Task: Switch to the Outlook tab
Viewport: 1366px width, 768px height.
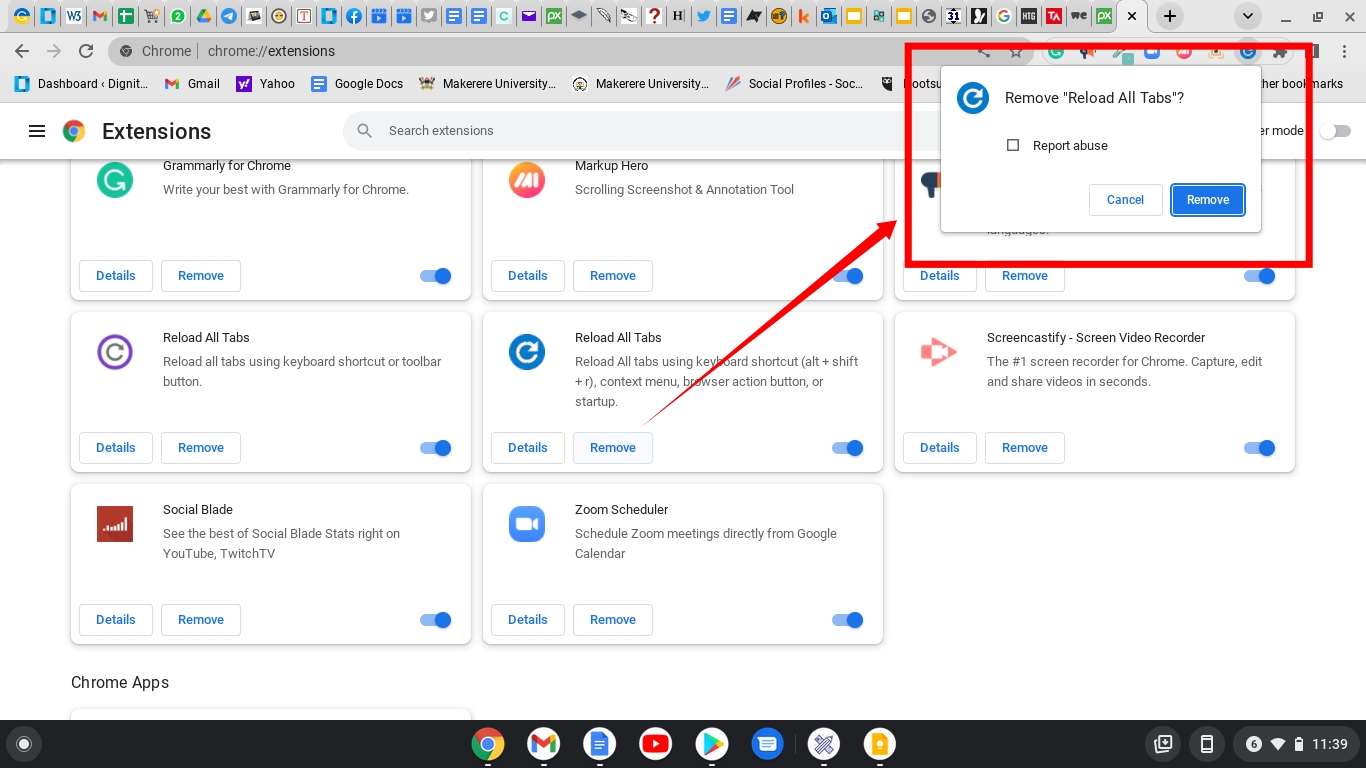Action: click(x=828, y=16)
